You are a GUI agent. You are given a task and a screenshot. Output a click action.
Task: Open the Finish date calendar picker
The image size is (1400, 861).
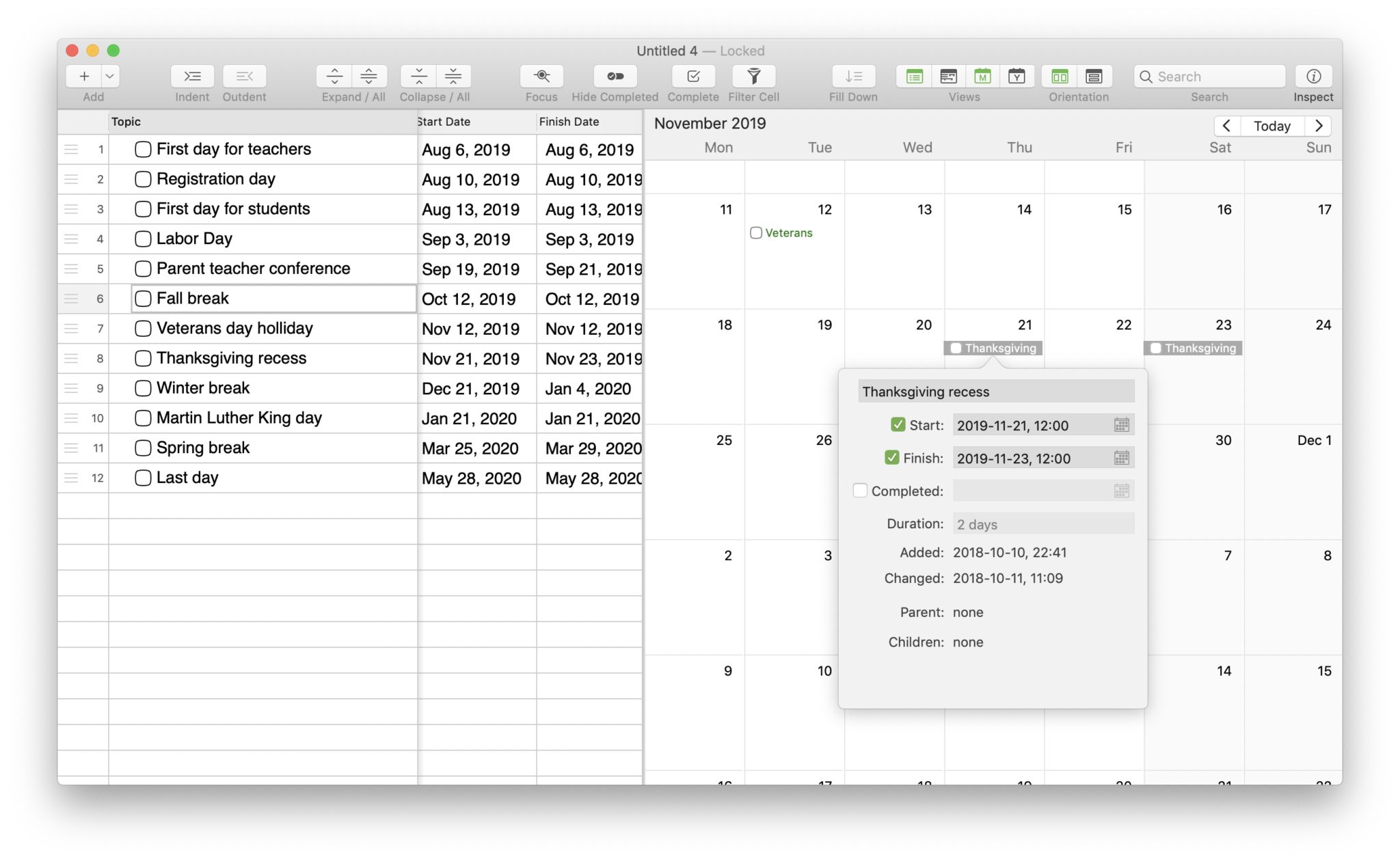click(x=1121, y=458)
